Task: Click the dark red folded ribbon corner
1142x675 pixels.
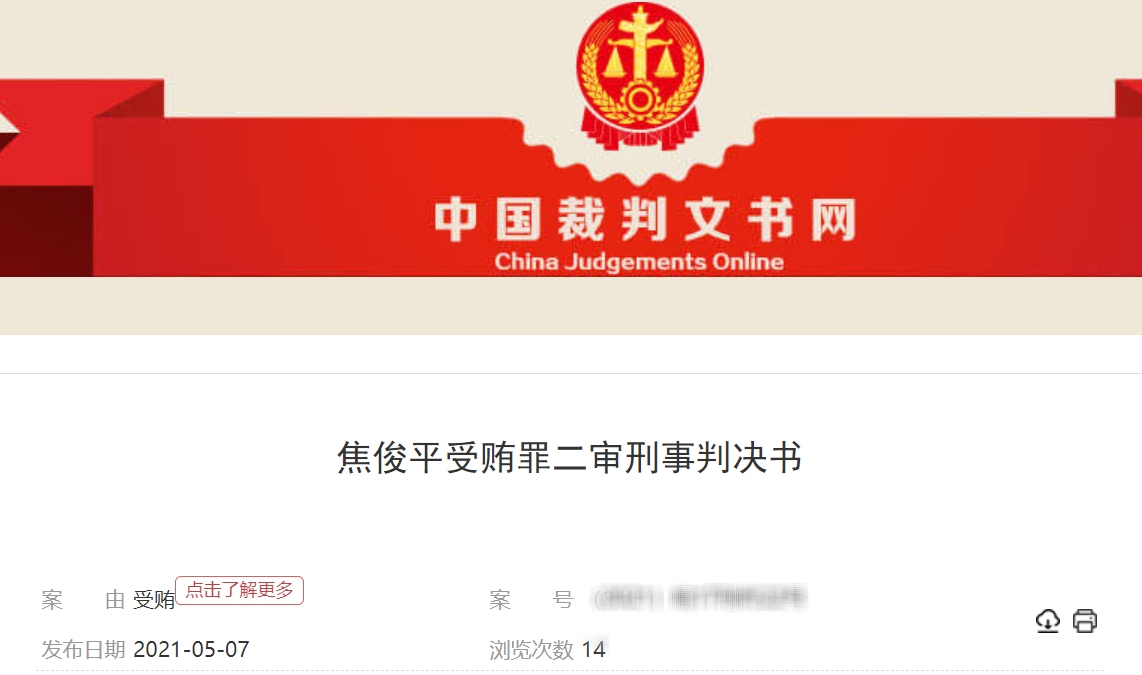Action: [46, 231]
